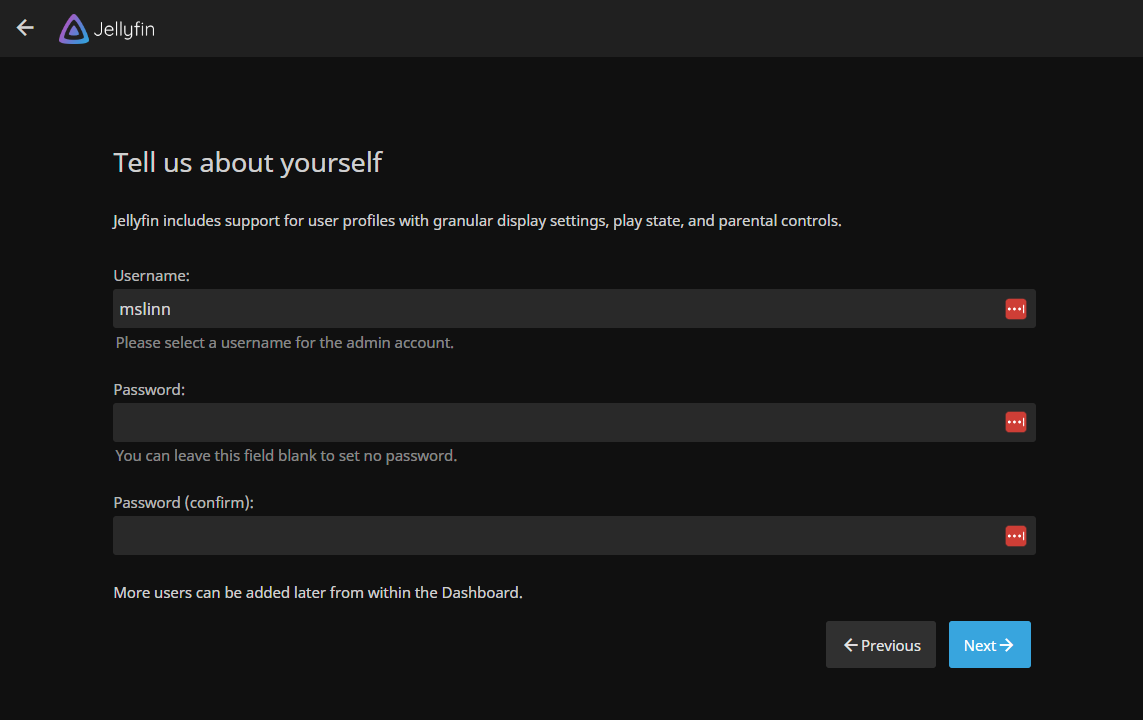Screen dimensions: 1143x720
Task: Click the "Password (confirm):" label
Action: click(184, 502)
